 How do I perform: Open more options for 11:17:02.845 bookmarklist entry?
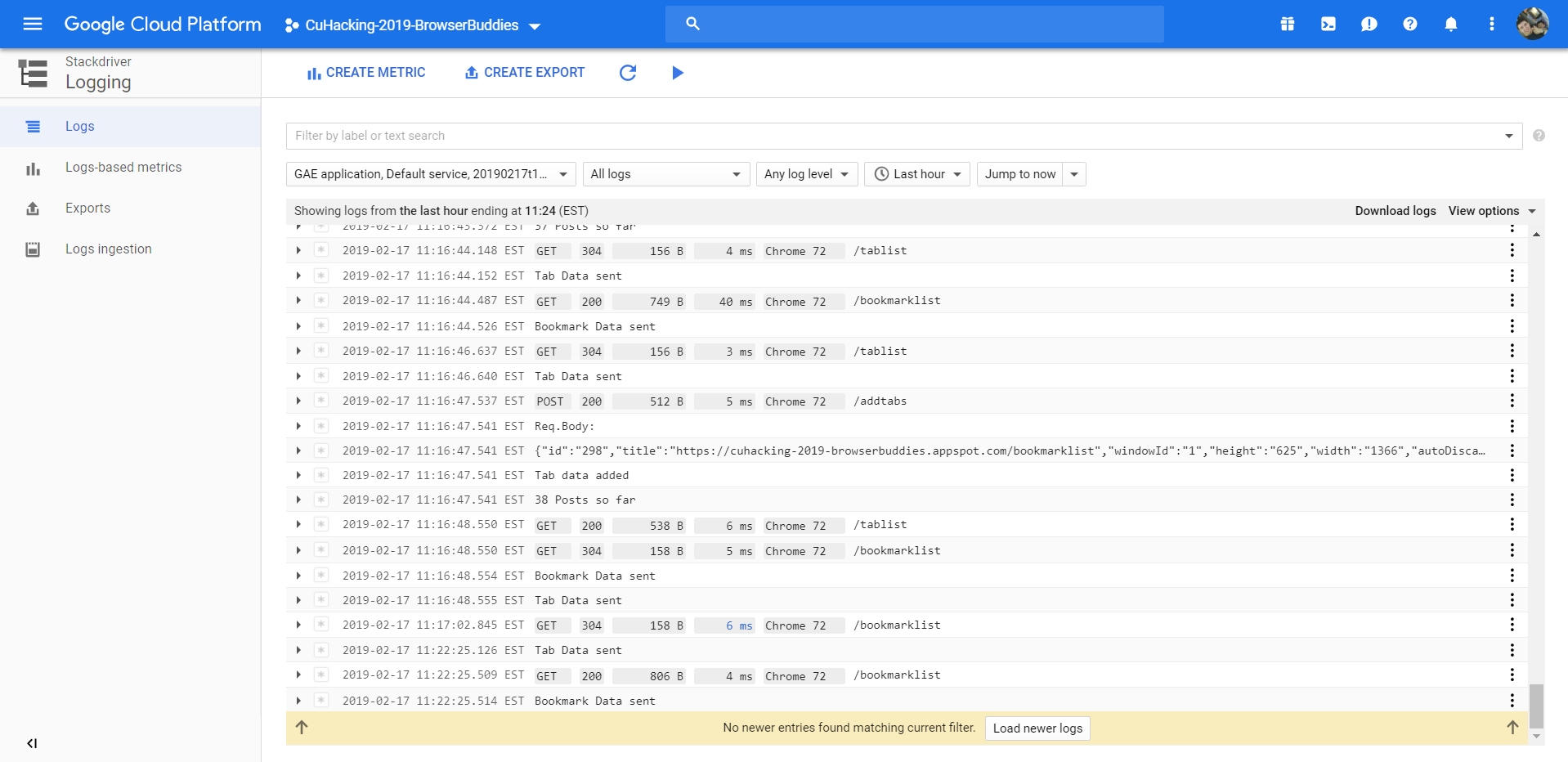1512,625
